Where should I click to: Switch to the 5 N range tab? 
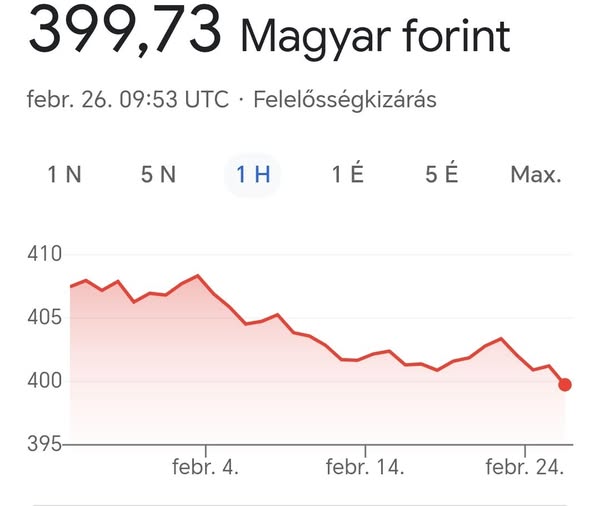(x=158, y=175)
